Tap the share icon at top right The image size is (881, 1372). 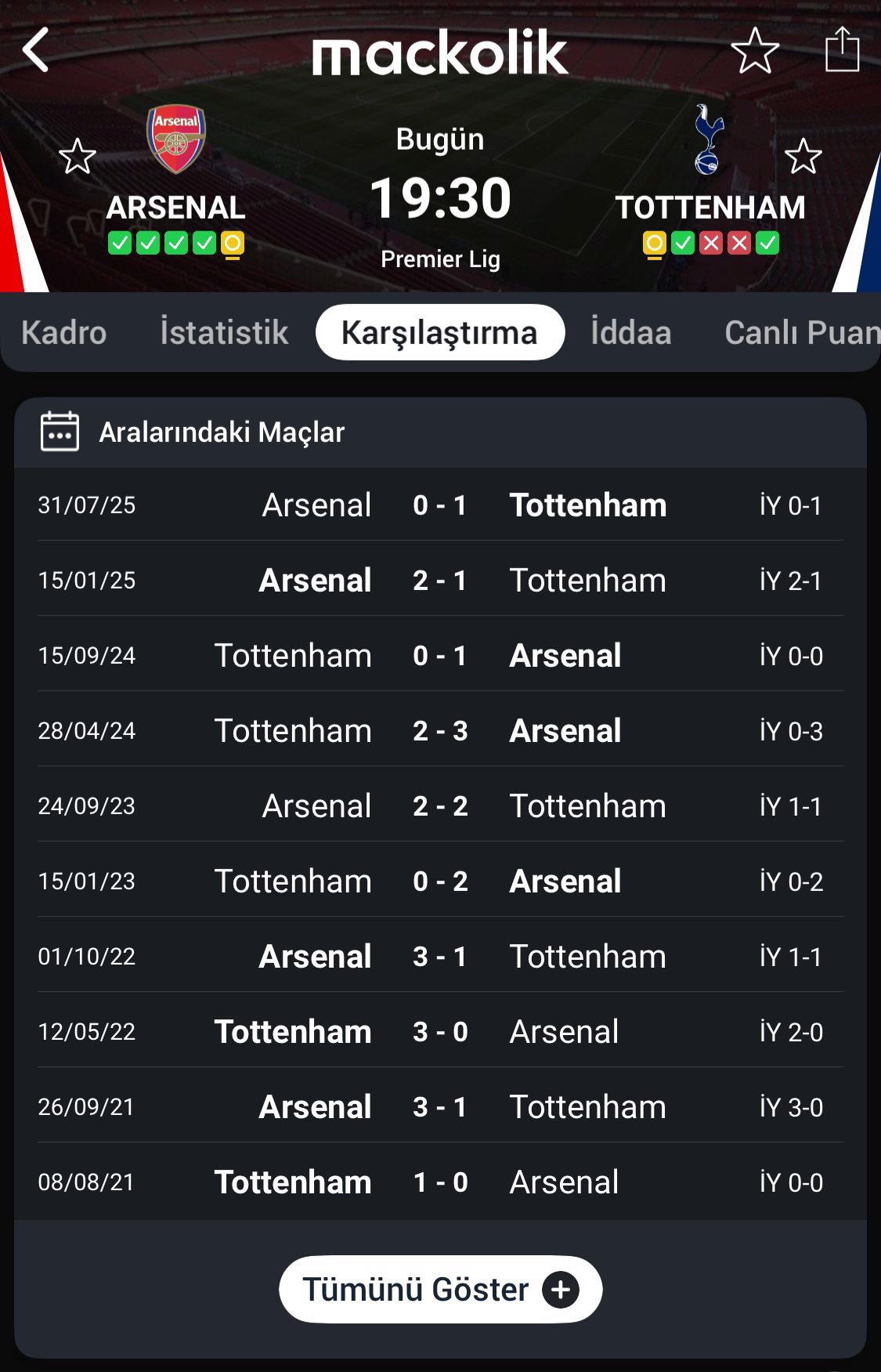[843, 49]
